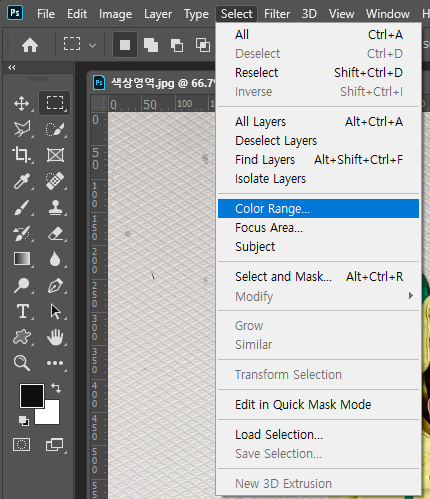Open the View menu

click(x=341, y=14)
